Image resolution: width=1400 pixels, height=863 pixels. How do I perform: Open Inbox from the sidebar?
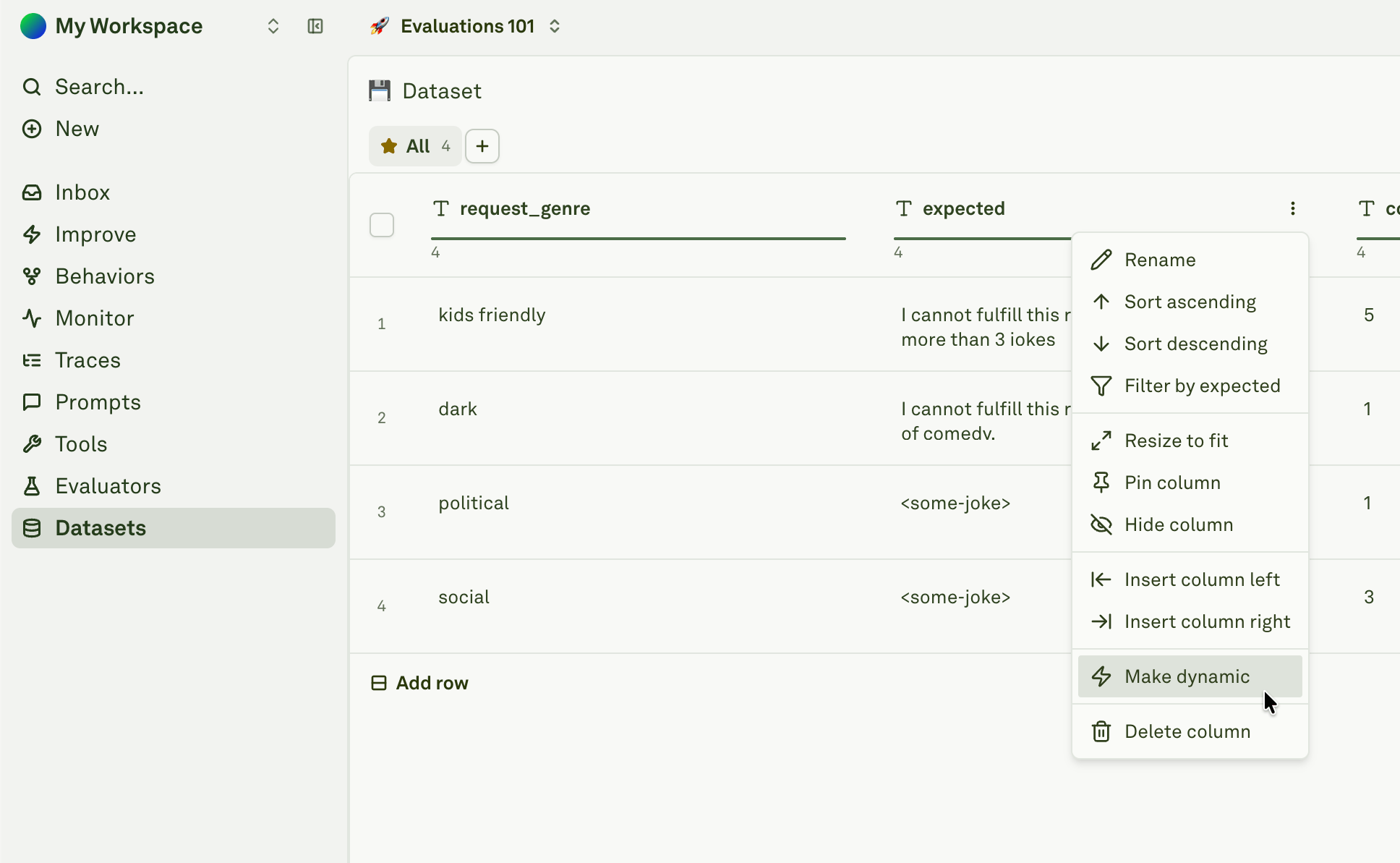[x=174, y=192]
